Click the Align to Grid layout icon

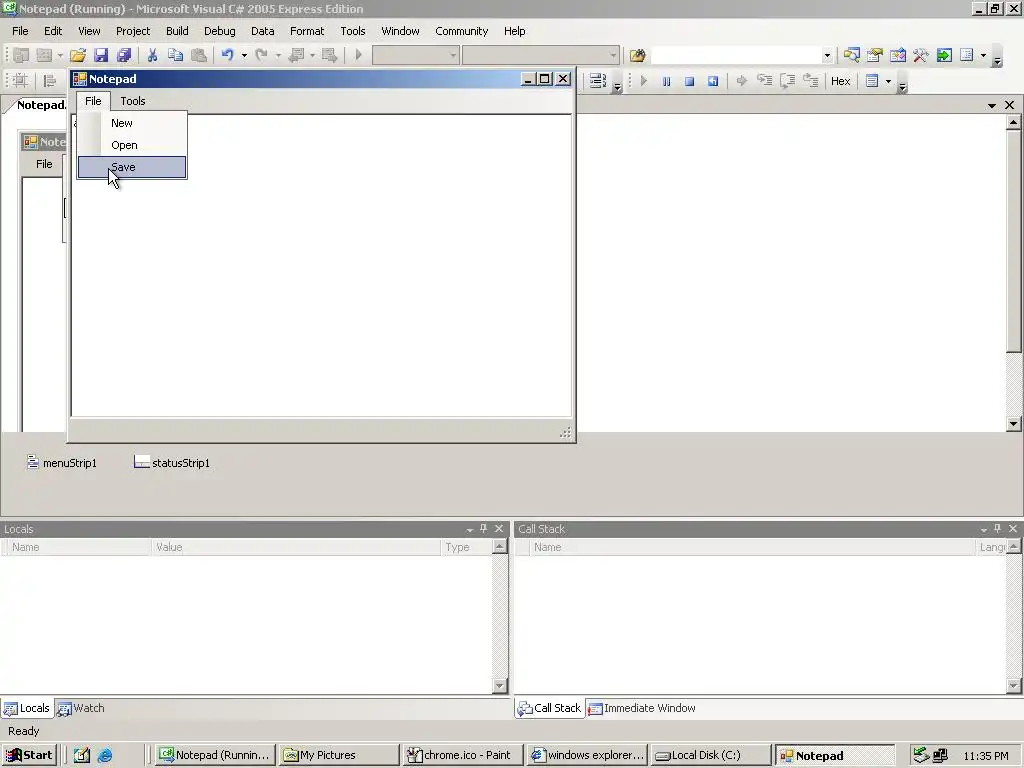(x=20, y=81)
